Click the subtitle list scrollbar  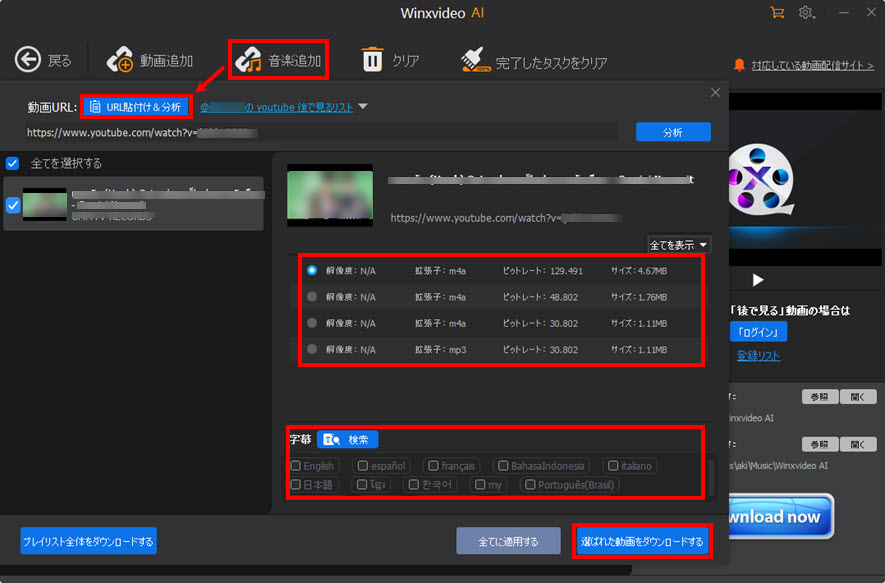(711, 475)
